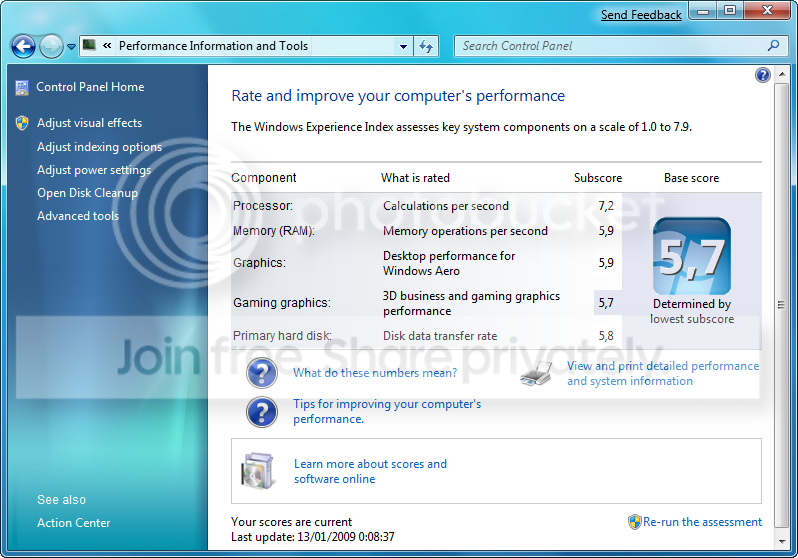
Task: Open Learn more about scores and software online
Action: tap(370, 471)
